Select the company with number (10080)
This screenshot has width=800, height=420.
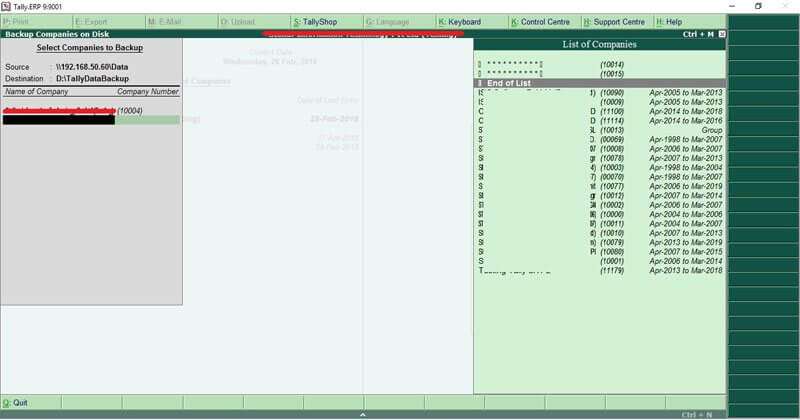point(599,252)
